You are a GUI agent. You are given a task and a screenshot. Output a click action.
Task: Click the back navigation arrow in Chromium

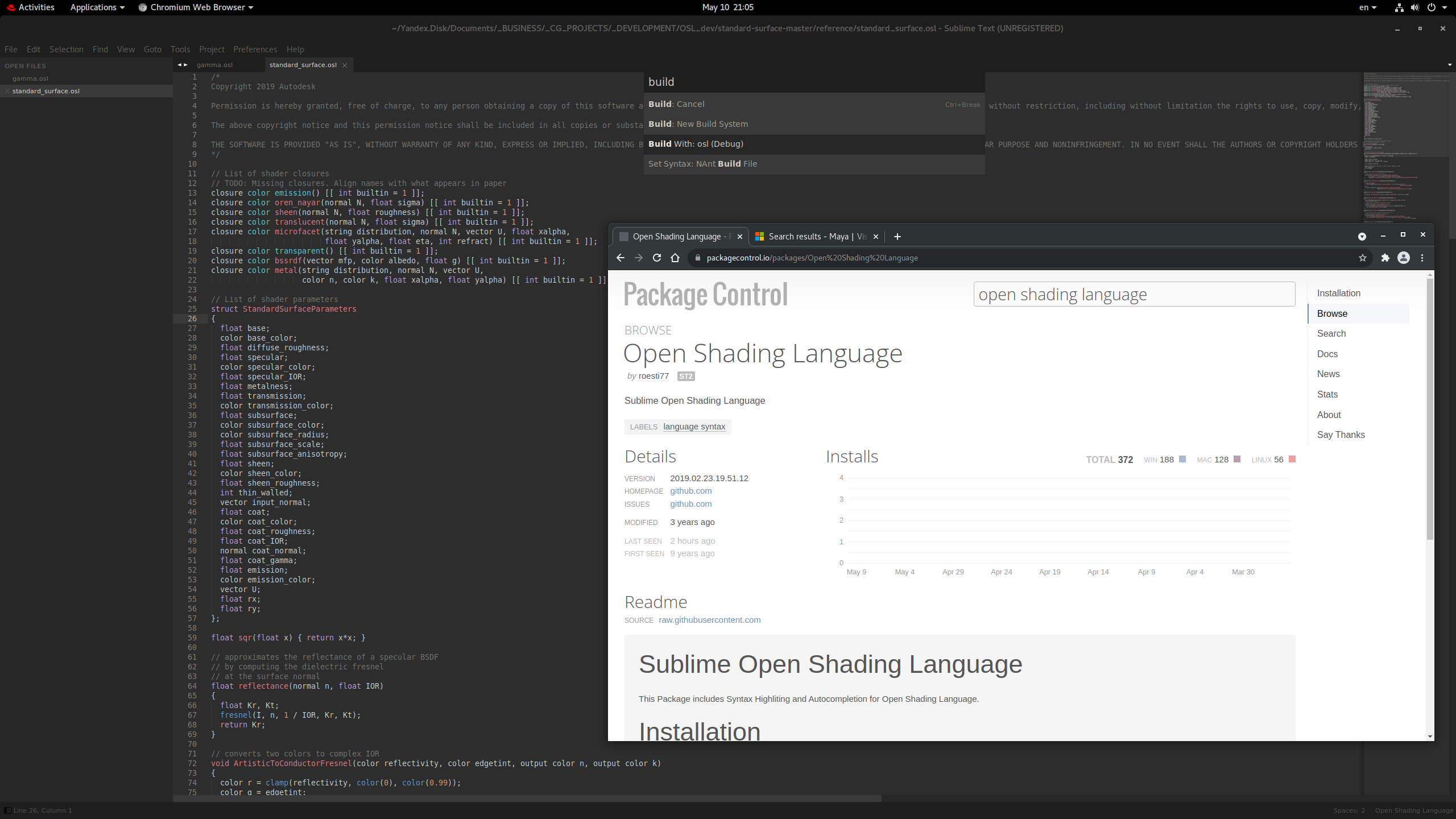pos(619,258)
